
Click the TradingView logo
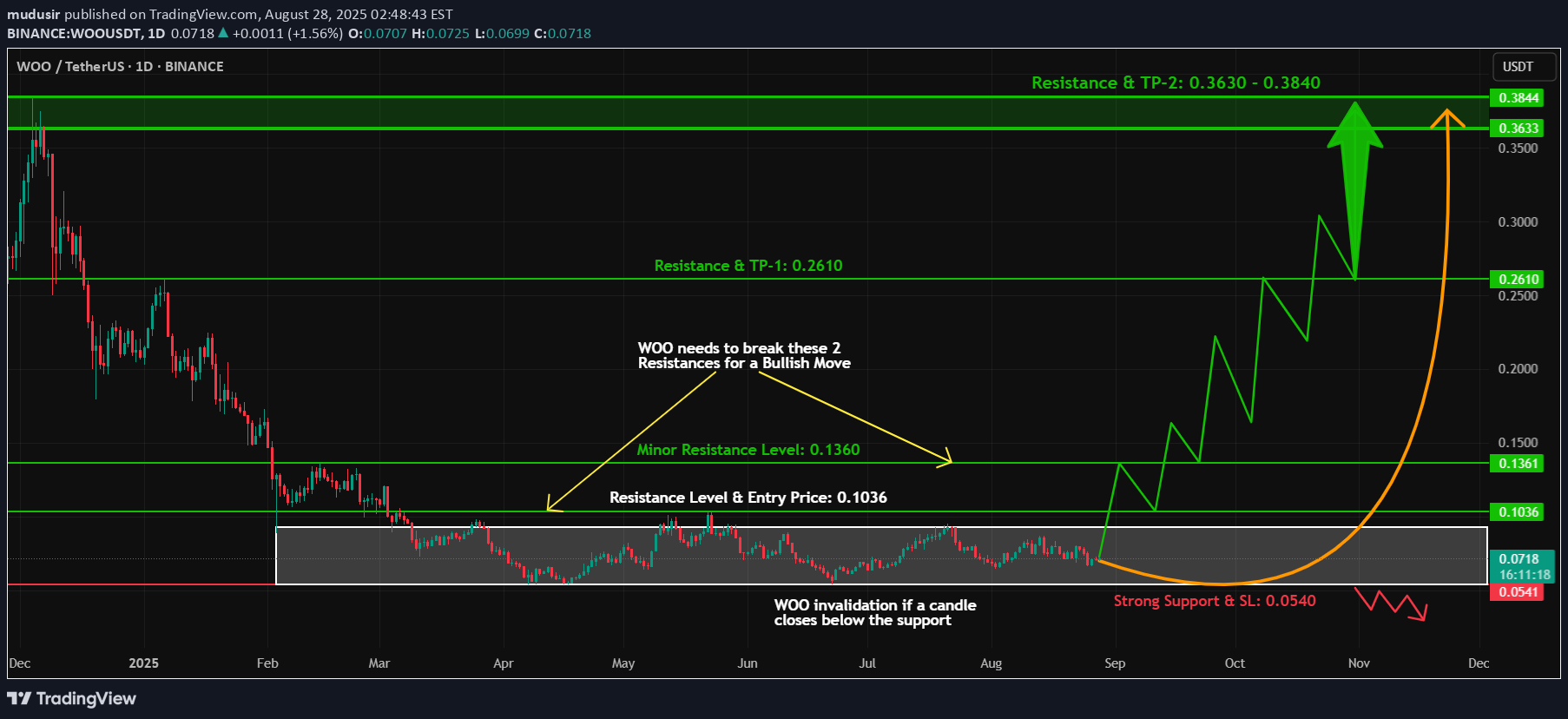72,698
